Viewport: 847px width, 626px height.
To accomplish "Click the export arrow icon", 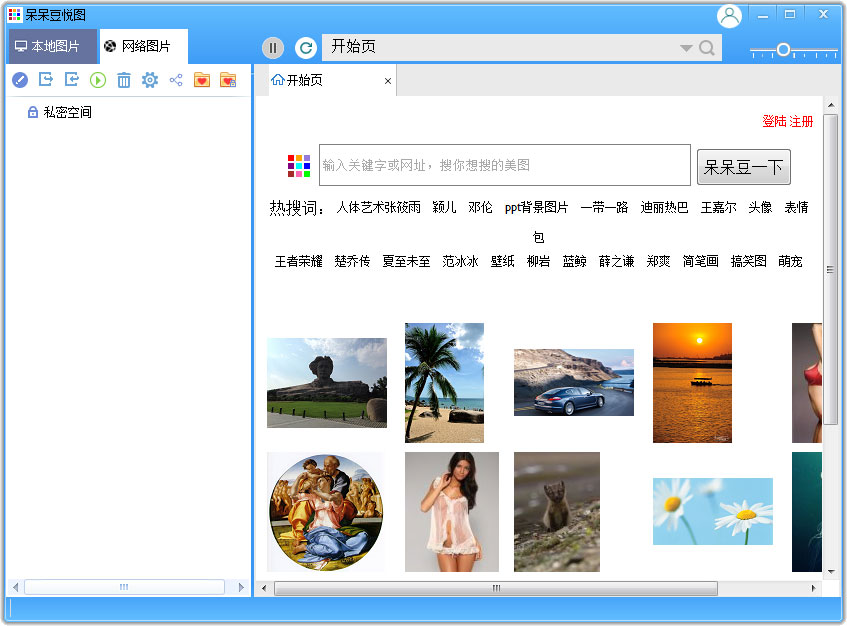I will 46,80.
